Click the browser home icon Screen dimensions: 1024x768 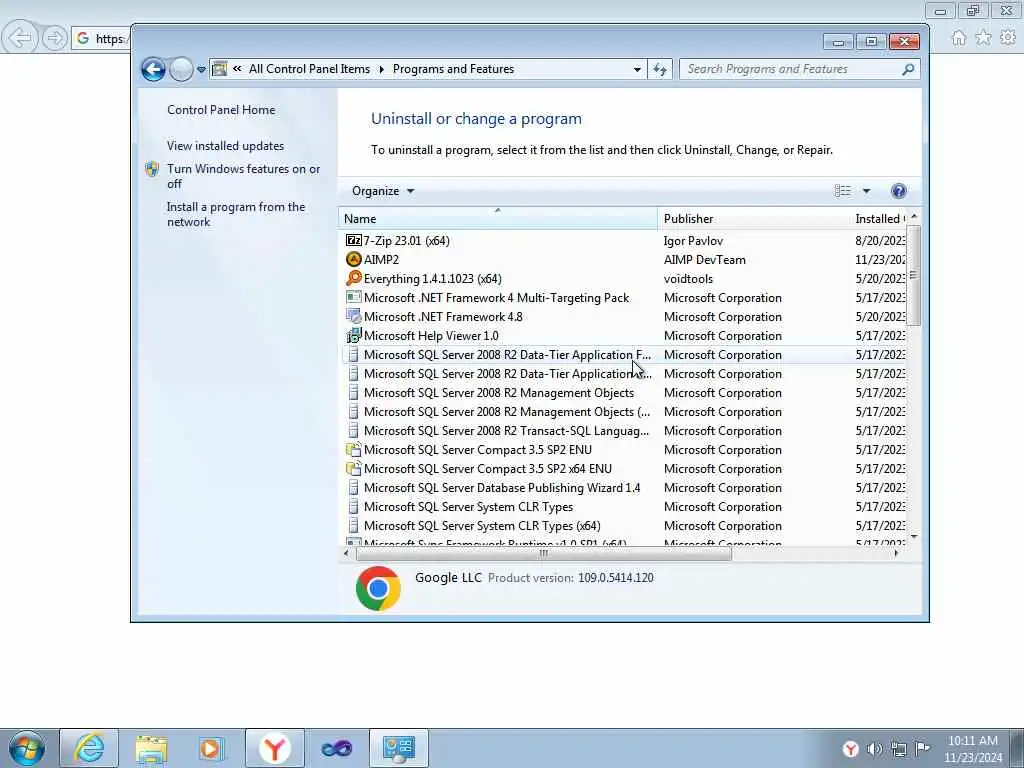pyautogui.click(x=959, y=38)
